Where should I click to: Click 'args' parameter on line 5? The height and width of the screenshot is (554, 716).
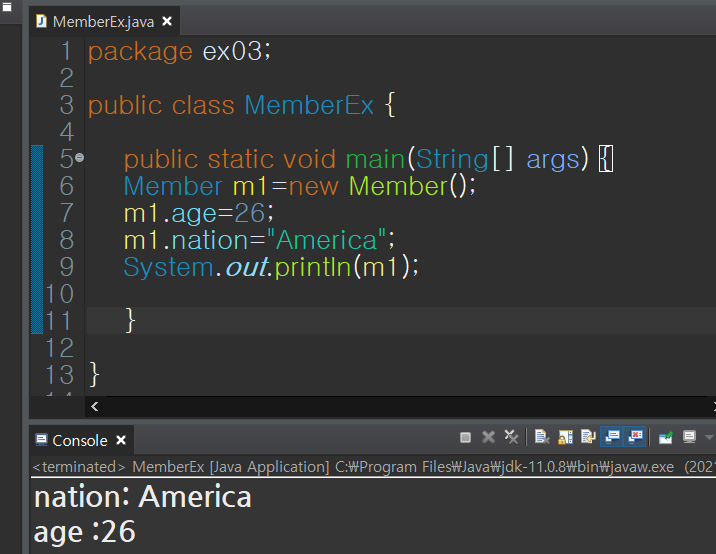click(553, 160)
